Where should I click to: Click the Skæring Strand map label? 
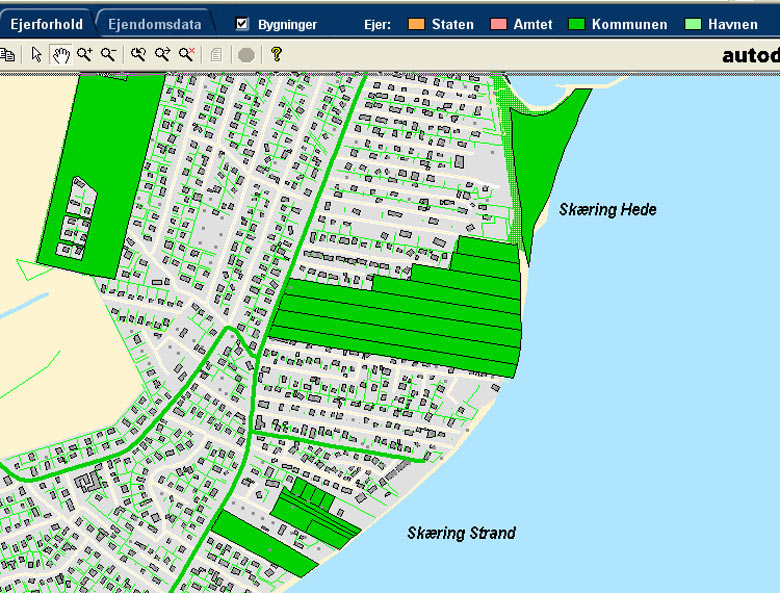[461, 533]
